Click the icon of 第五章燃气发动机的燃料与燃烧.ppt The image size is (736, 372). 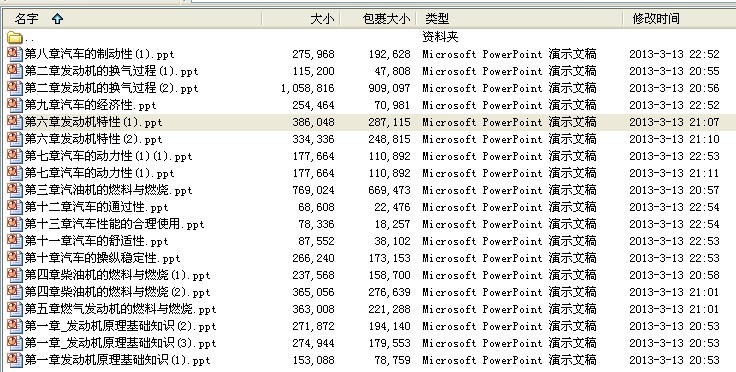(15, 309)
